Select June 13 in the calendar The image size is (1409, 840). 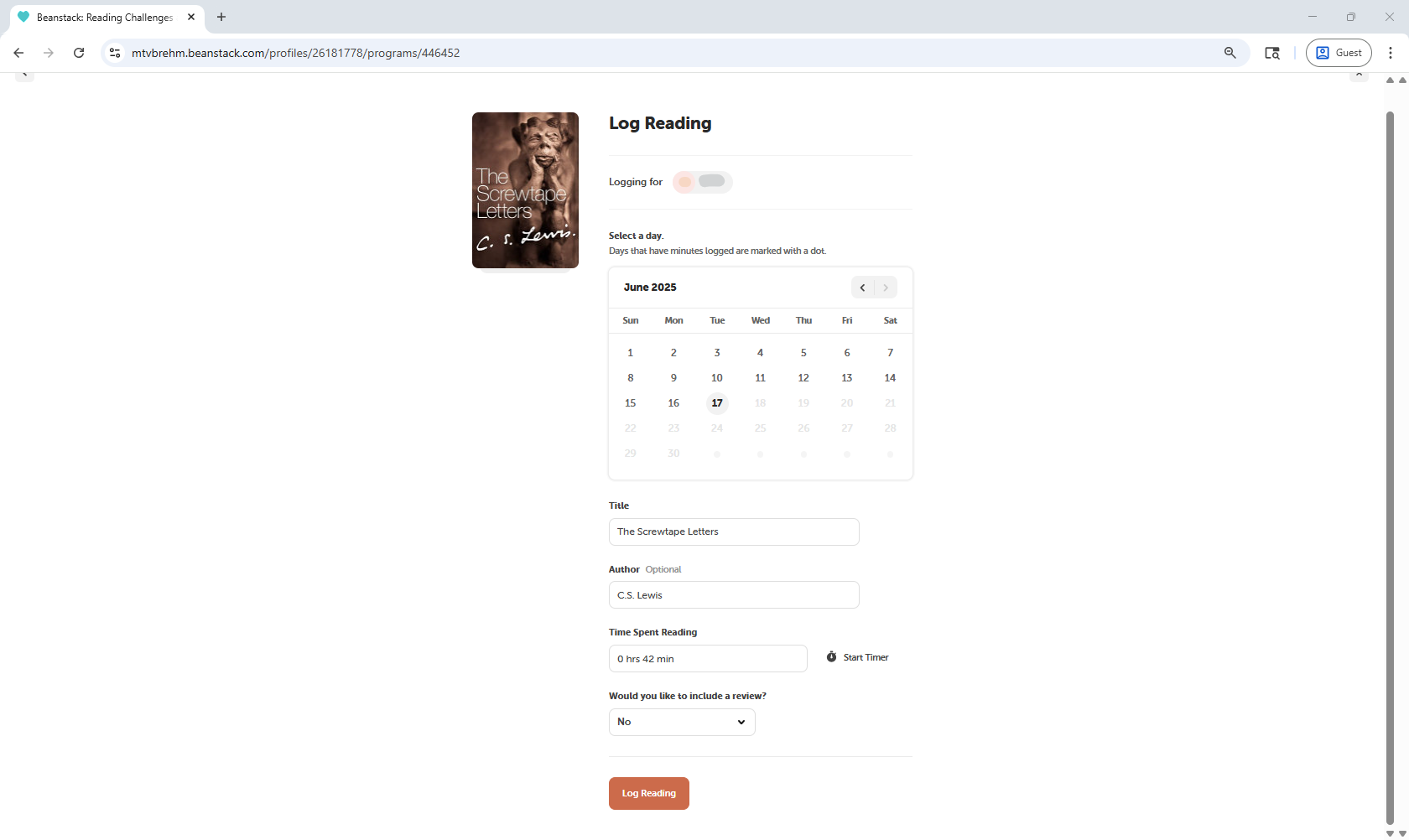pos(847,378)
